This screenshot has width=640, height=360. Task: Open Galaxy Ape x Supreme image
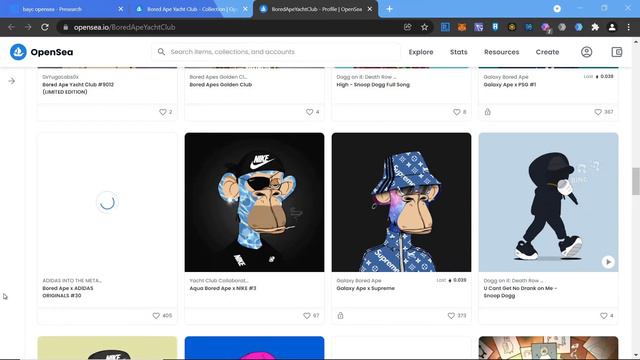(x=401, y=202)
